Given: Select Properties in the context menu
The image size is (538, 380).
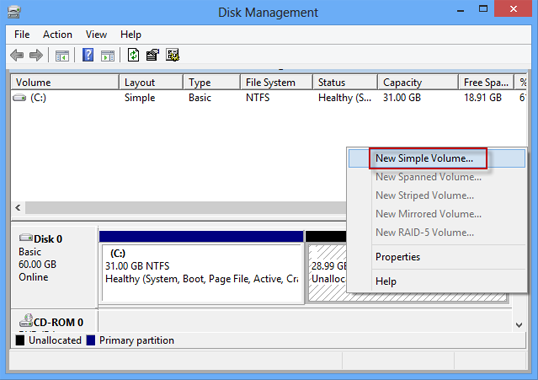Looking at the screenshot, I should click(x=436, y=257).
